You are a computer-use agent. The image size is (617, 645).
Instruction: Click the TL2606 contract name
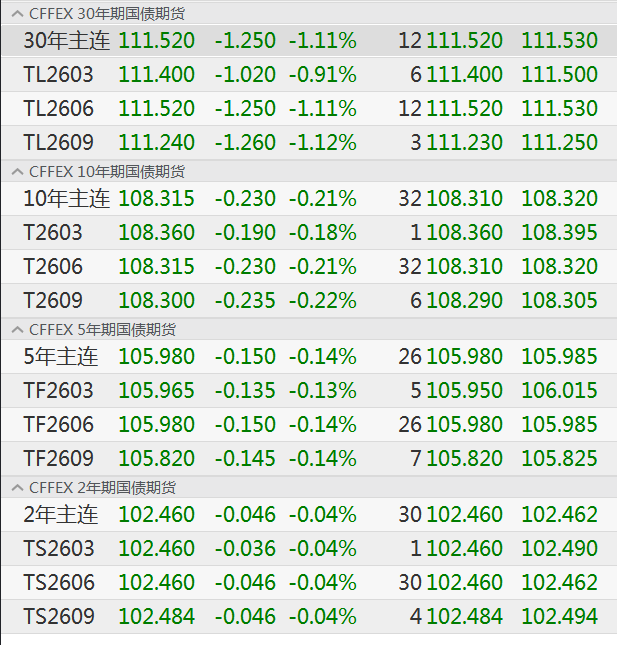tap(60, 109)
